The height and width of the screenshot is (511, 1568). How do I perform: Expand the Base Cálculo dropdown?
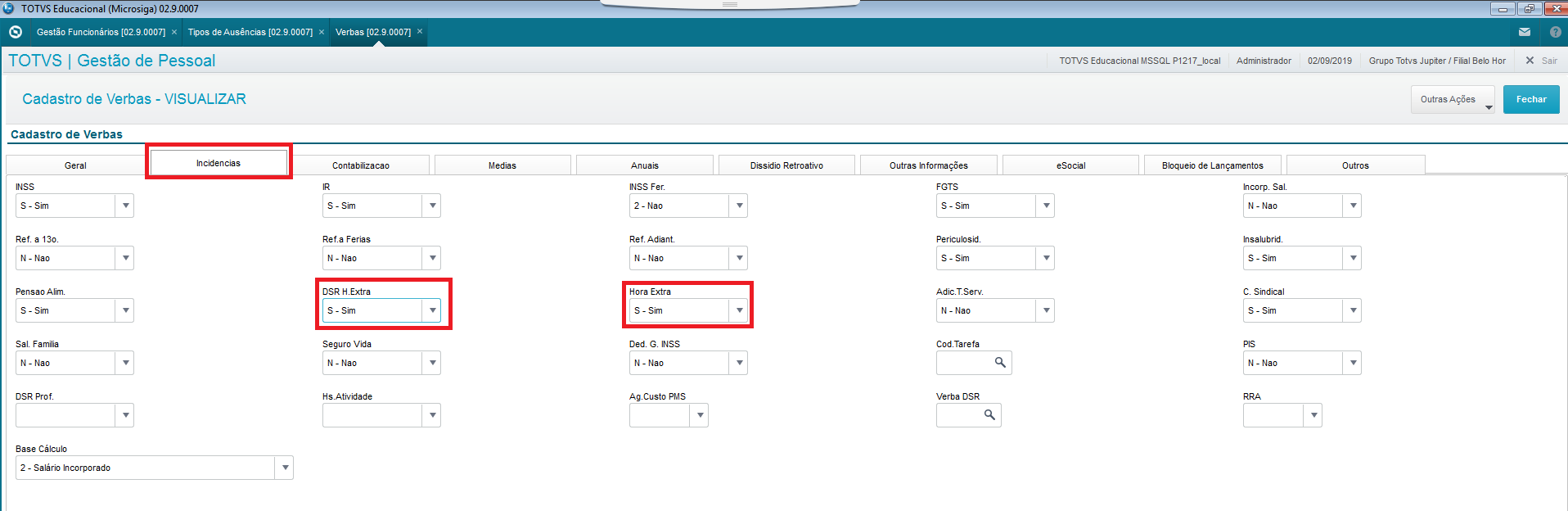(x=285, y=468)
